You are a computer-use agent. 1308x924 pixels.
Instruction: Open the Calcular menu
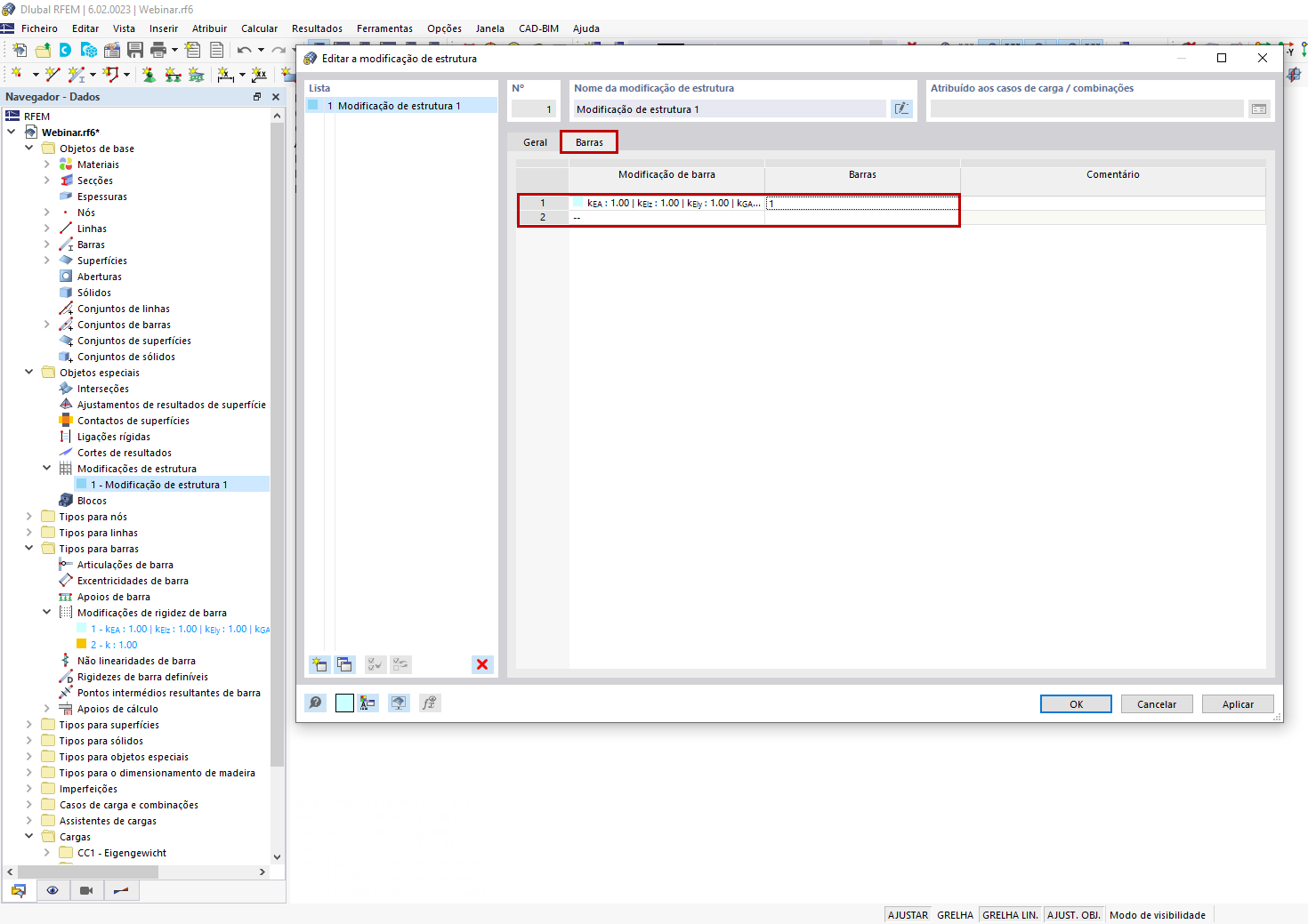coord(259,28)
